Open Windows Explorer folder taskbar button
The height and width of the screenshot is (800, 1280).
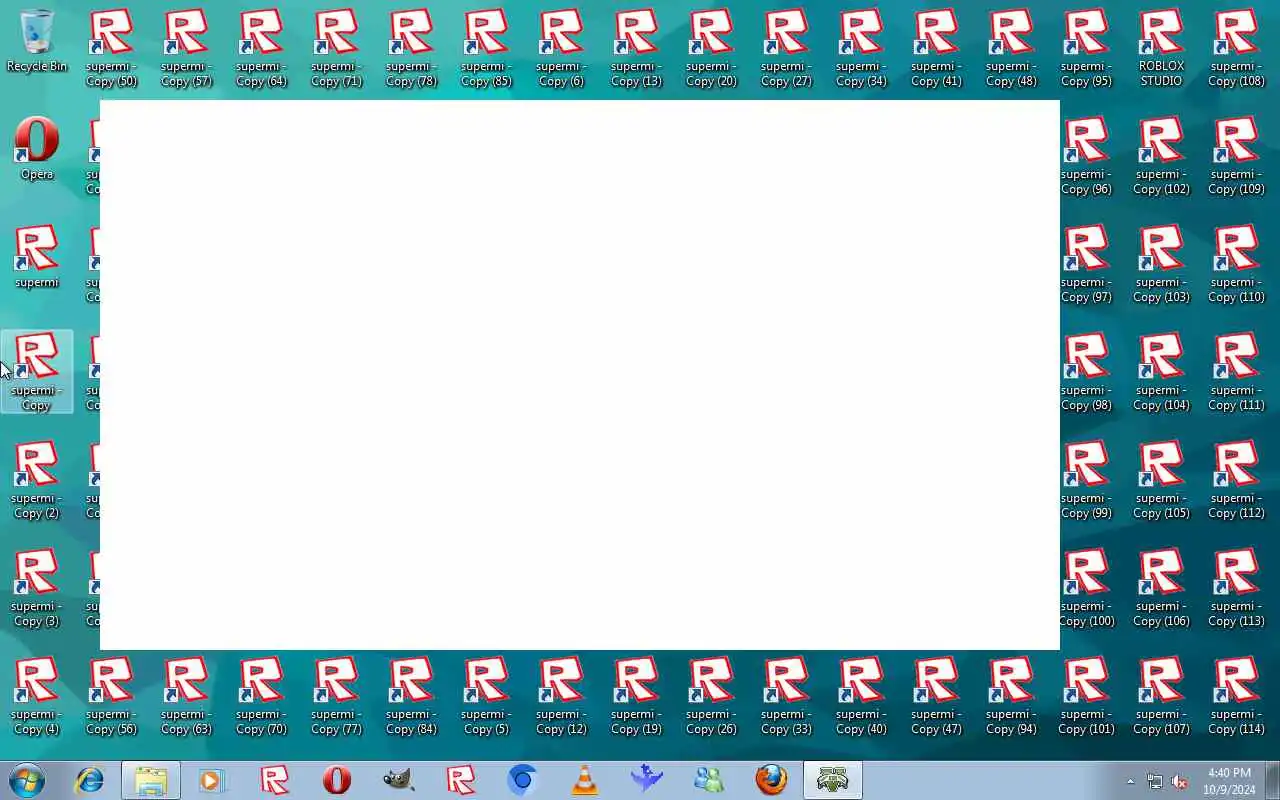click(x=151, y=780)
